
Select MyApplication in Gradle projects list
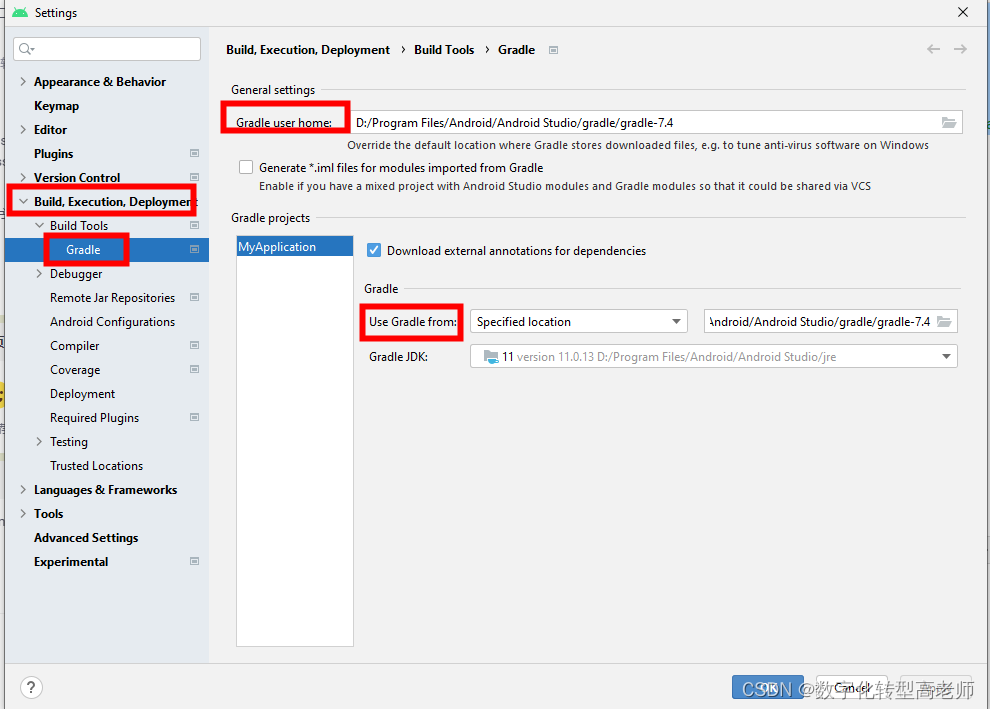coord(295,247)
